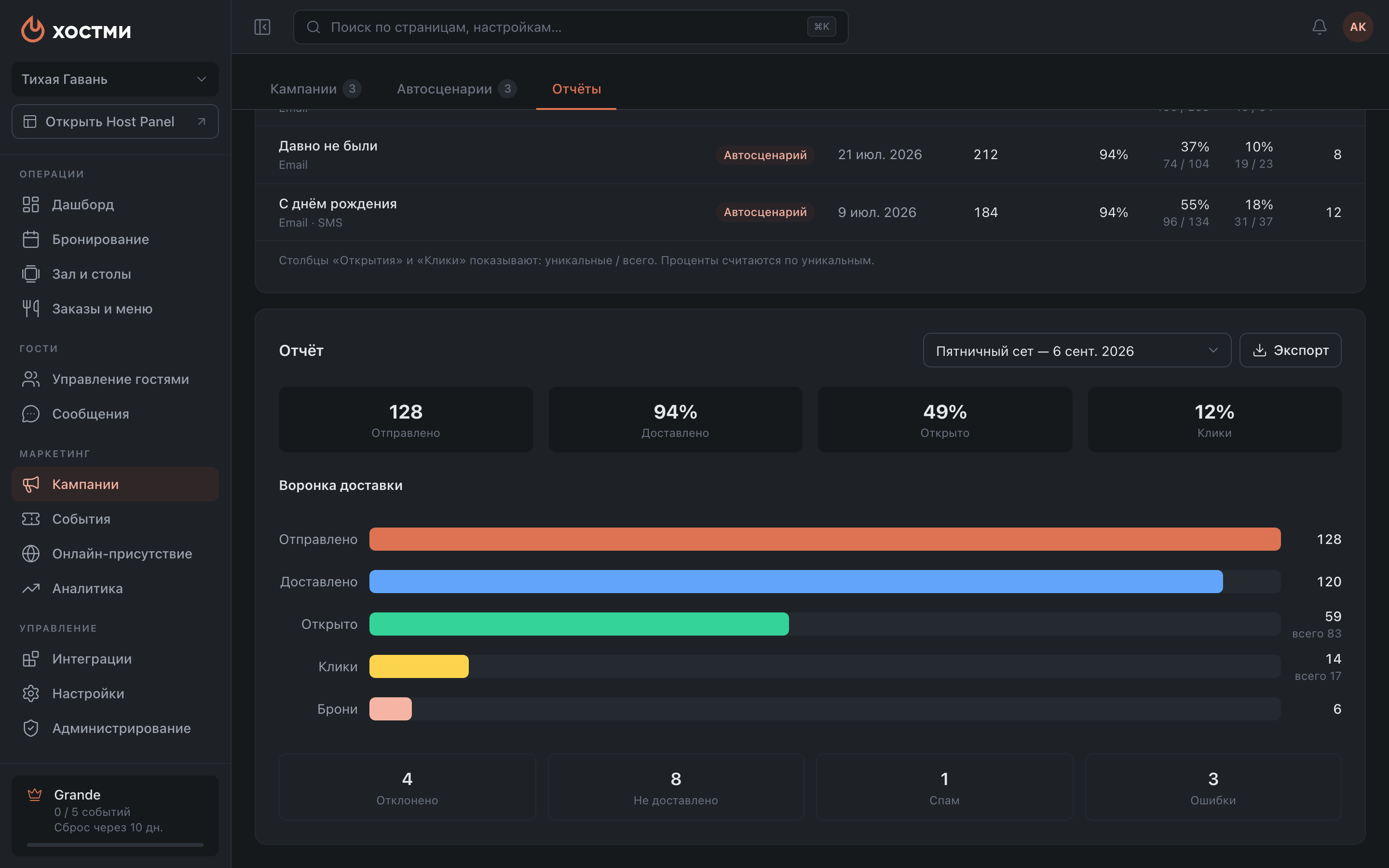Click the Дашборд grid icon

31,204
